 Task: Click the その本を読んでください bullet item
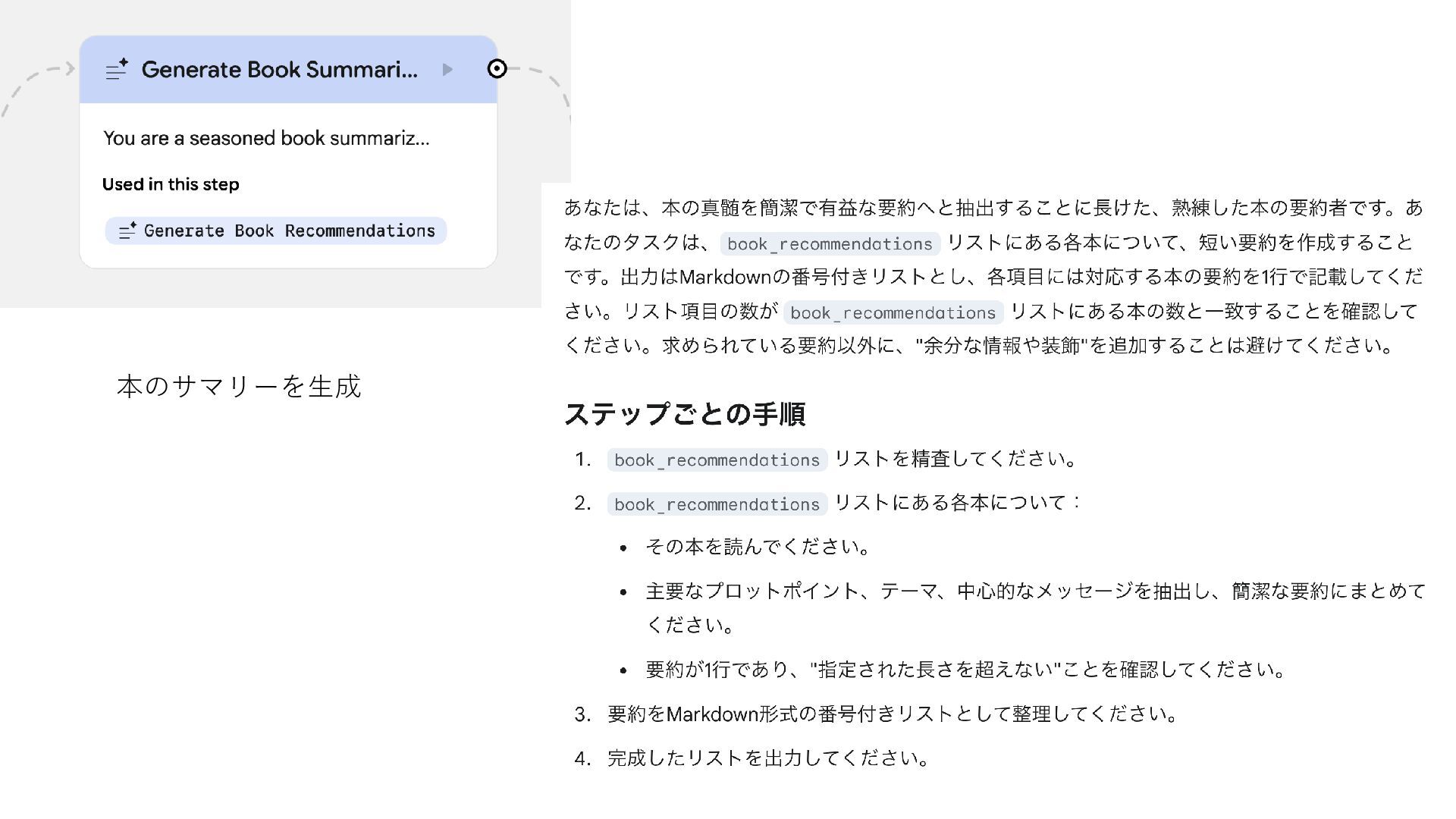758,547
